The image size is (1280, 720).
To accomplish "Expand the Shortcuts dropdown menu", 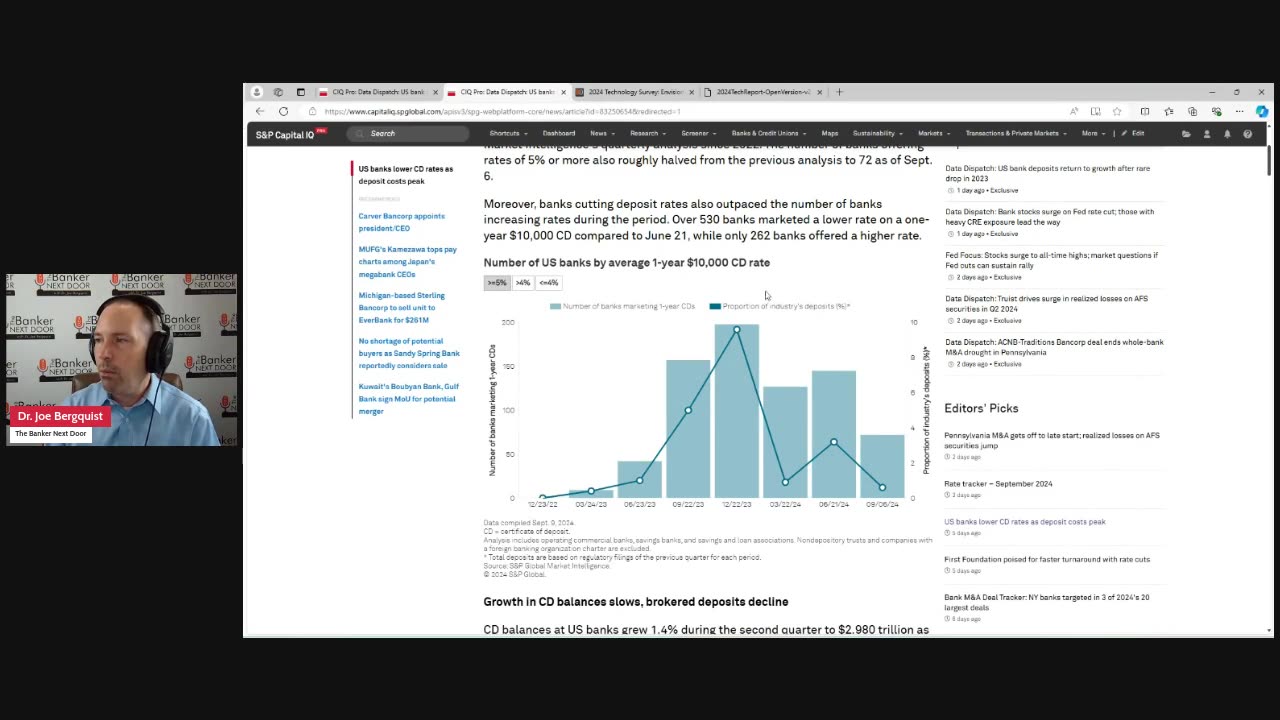I will pyautogui.click(x=508, y=133).
